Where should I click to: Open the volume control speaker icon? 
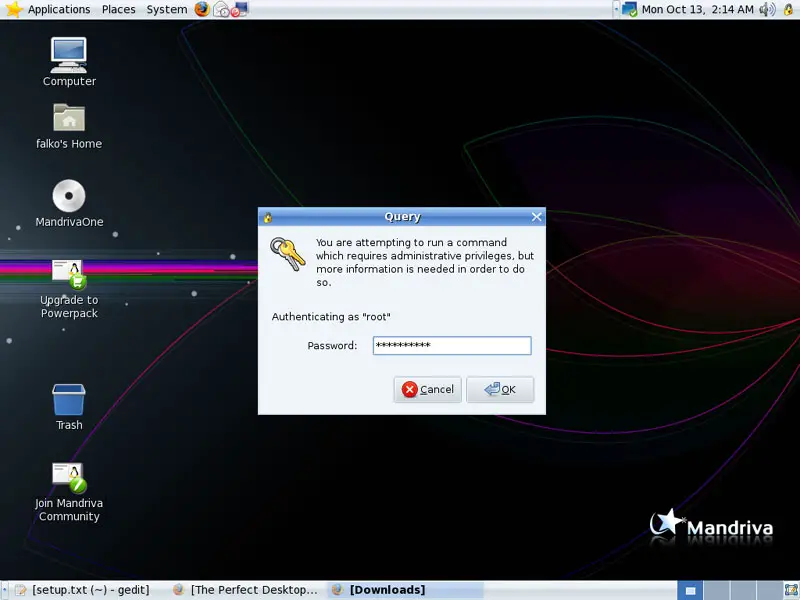coord(767,9)
